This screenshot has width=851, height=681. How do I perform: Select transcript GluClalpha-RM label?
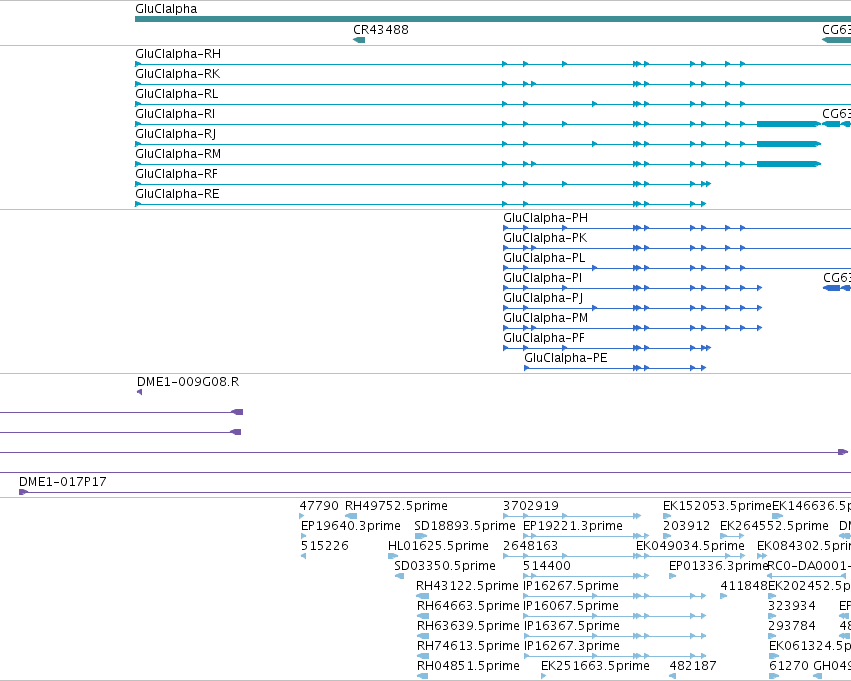point(178,154)
